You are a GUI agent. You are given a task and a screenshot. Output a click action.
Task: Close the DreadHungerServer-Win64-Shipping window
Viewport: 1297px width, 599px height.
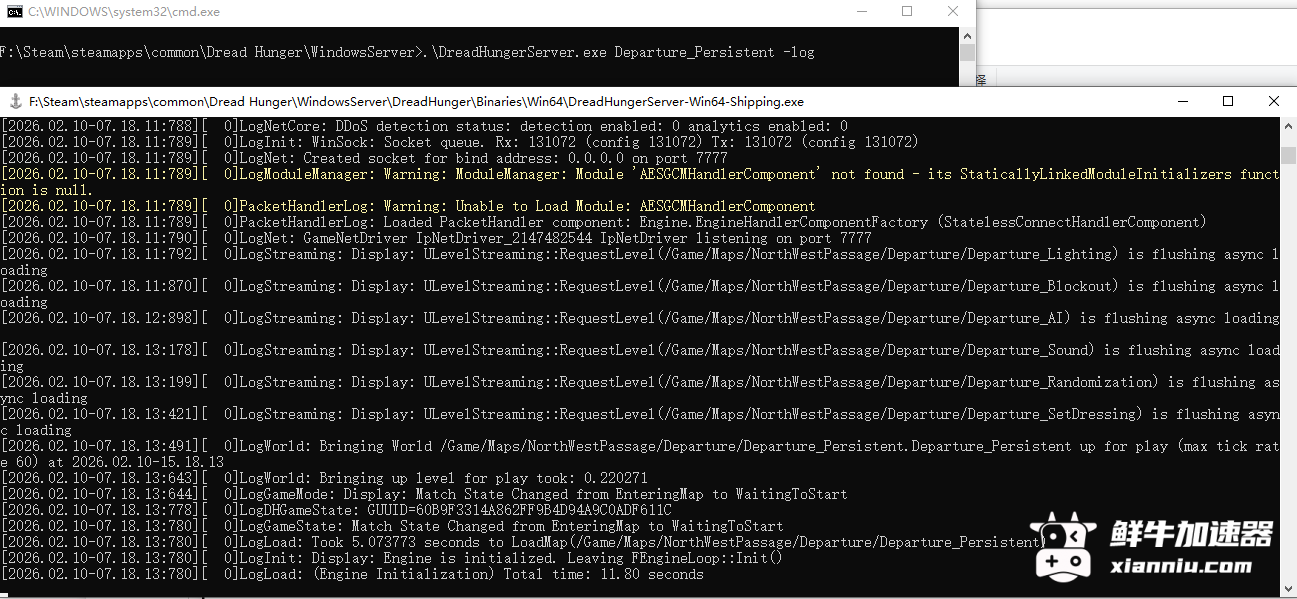1273,101
